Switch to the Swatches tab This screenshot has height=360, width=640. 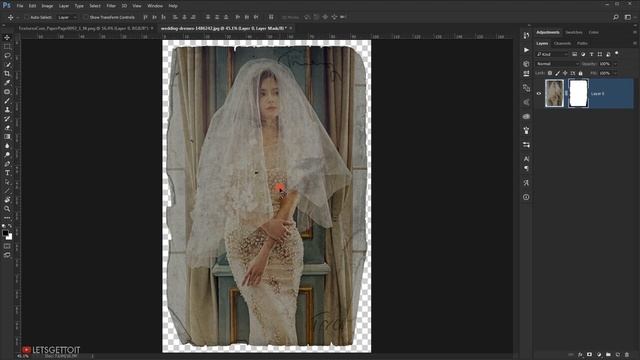[573, 32]
